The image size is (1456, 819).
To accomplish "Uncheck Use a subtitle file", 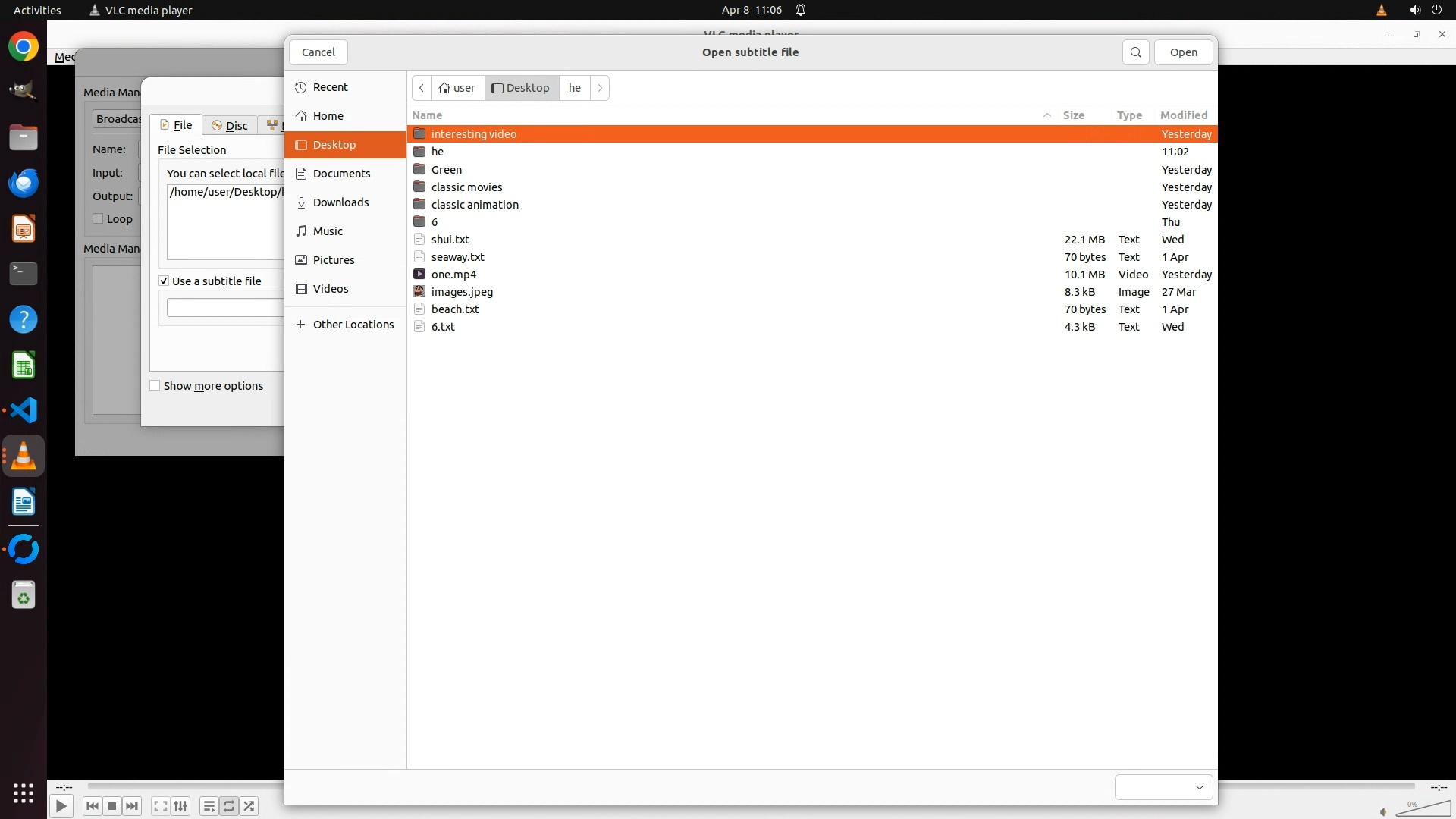I will pyautogui.click(x=164, y=281).
